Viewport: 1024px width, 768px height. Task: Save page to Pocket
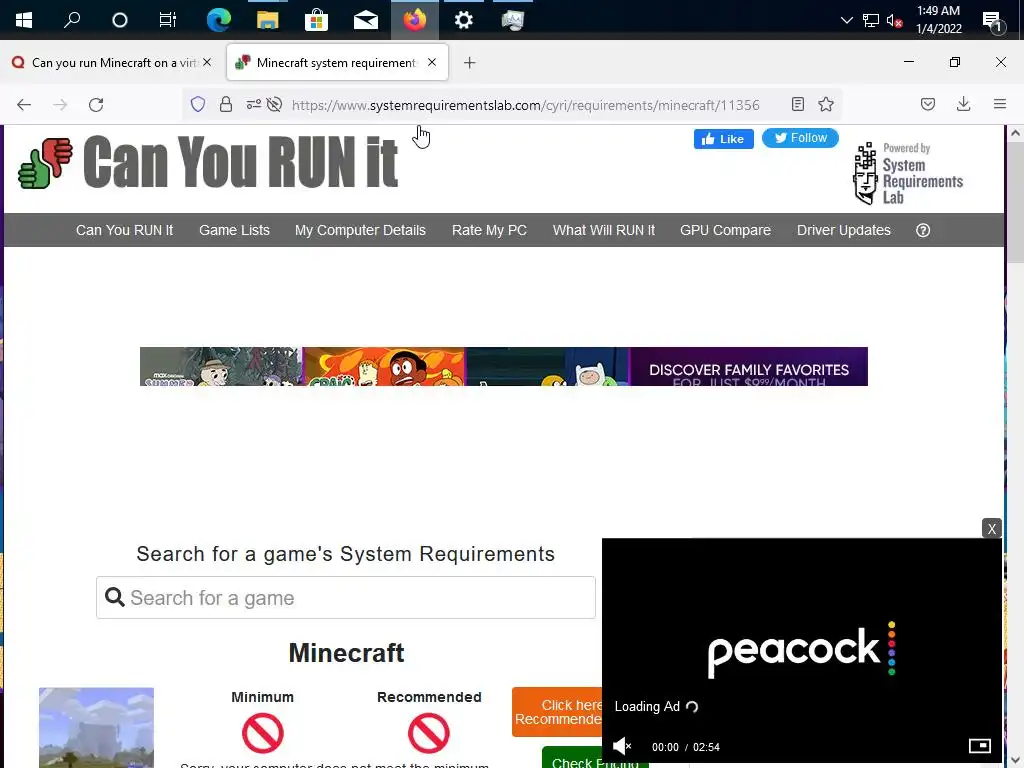(928, 104)
